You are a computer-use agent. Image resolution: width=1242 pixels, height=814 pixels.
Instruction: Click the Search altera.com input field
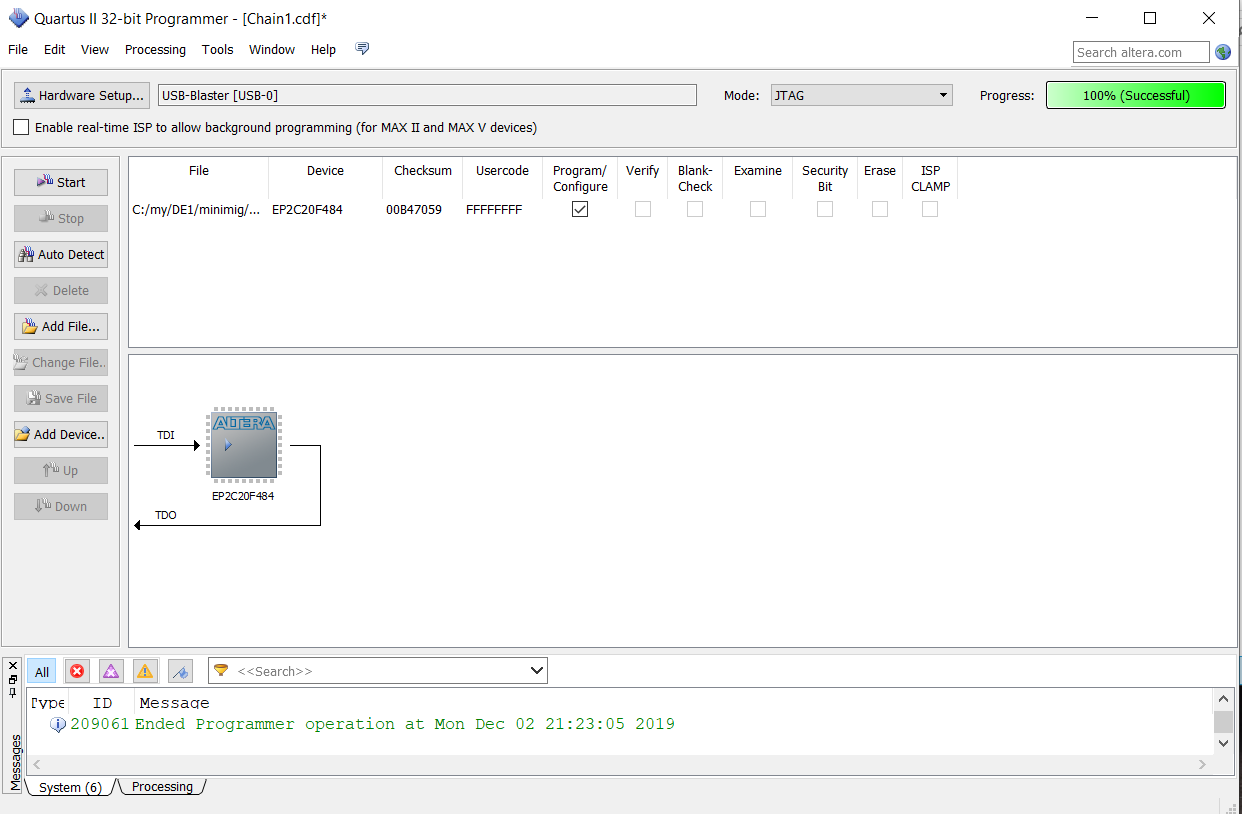1141,52
